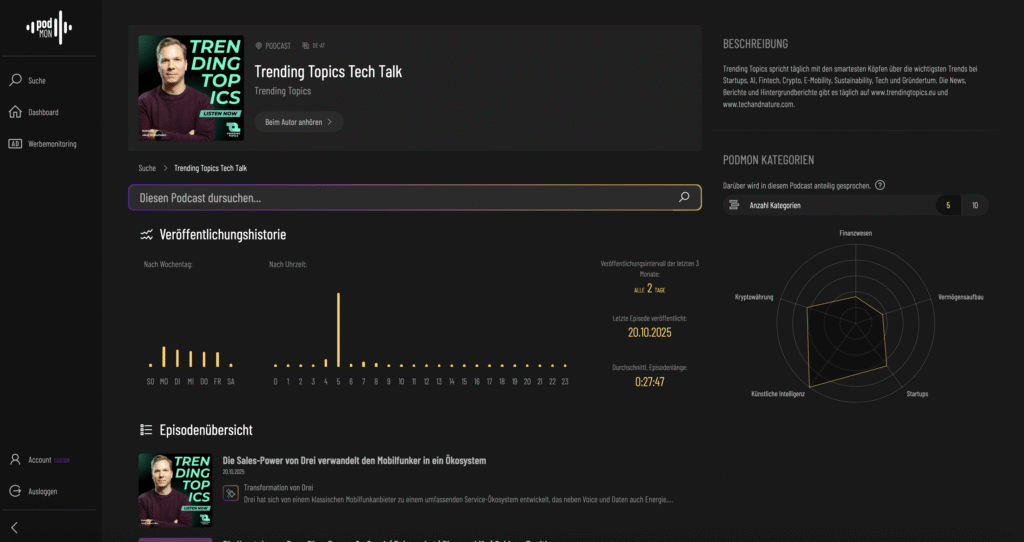The width and height of the screenshot is (1024, 542).
Task: Click the Suche breadcrumb link
Action: click(x=147, y=168)
